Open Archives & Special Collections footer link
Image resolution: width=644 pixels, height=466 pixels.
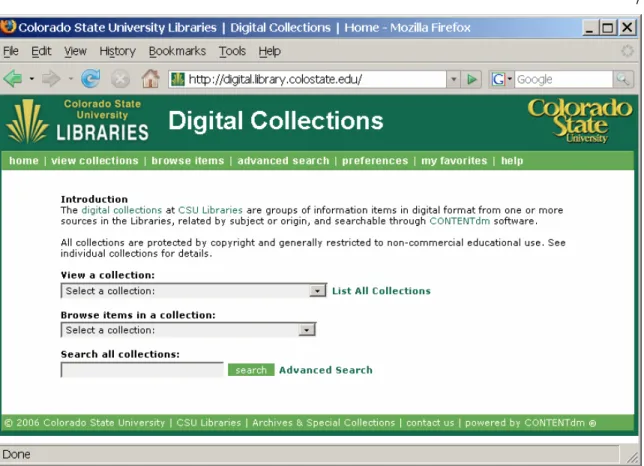323,422
